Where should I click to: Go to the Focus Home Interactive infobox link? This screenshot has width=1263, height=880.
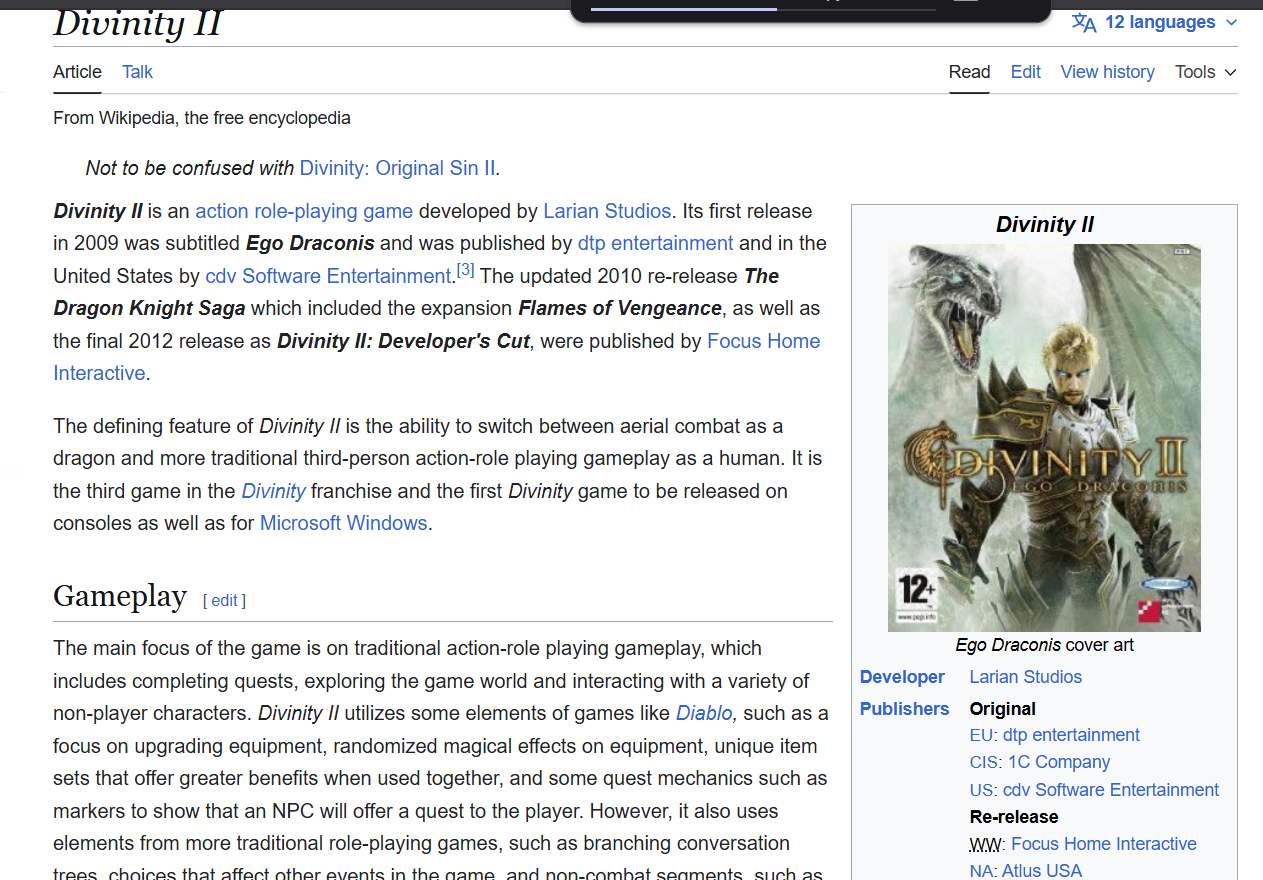1103,844
